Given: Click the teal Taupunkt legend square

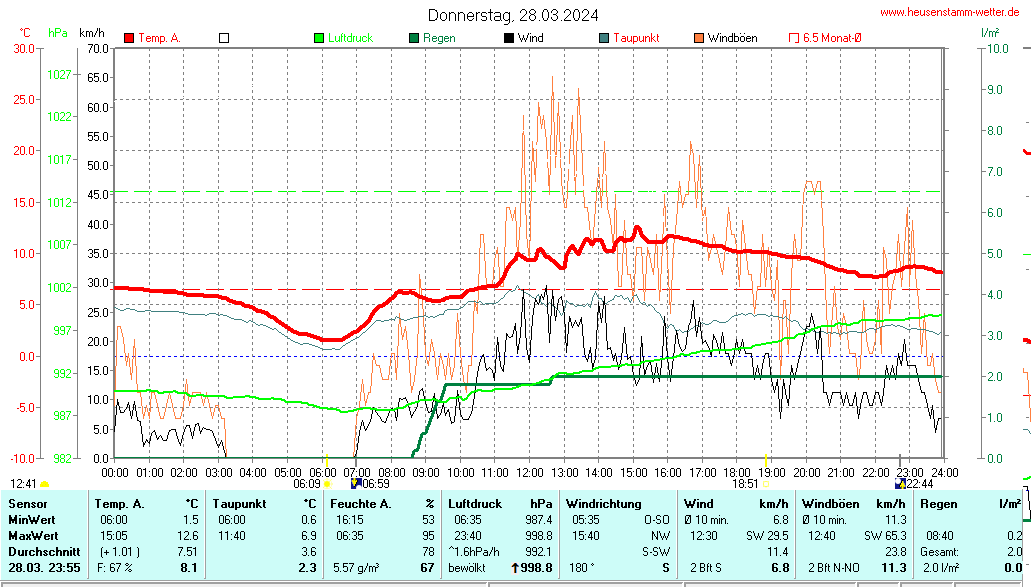Looking at the screenshot, I should click(x=604, y=38).
